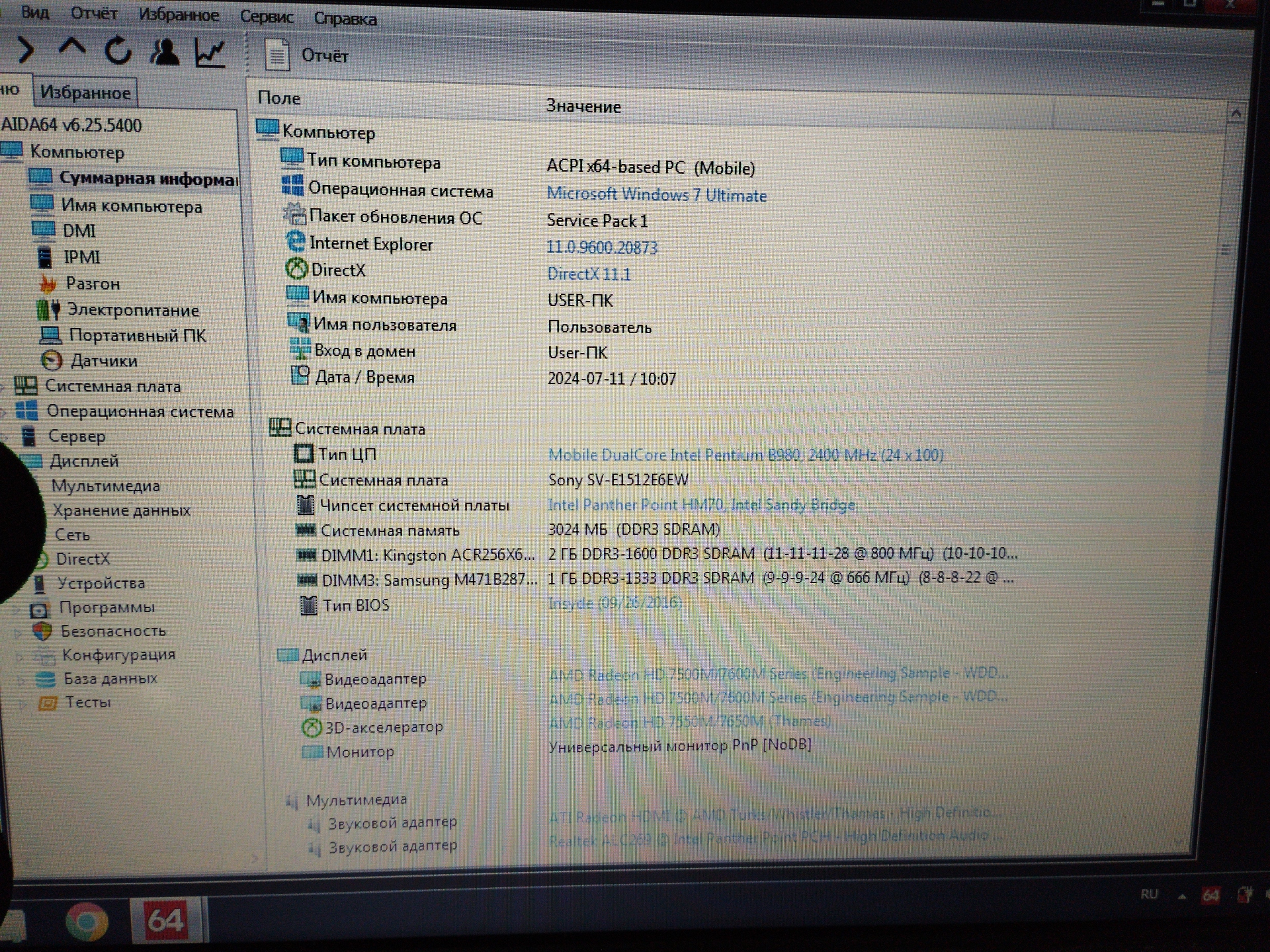Screen dimensions: 1270x952
Task: Open the Избранное menu
Action: tap(179, 15)
